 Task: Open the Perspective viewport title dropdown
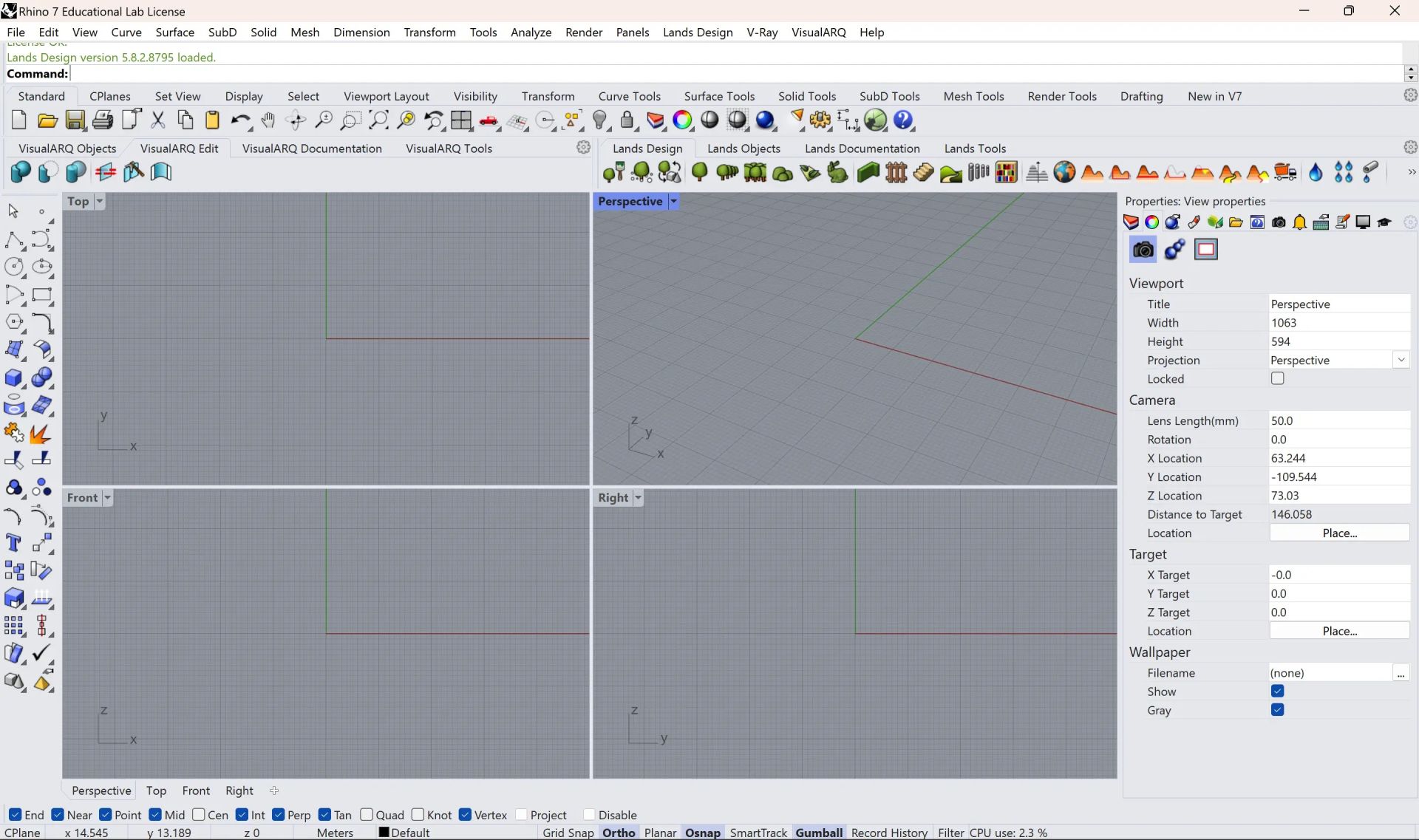673,201
